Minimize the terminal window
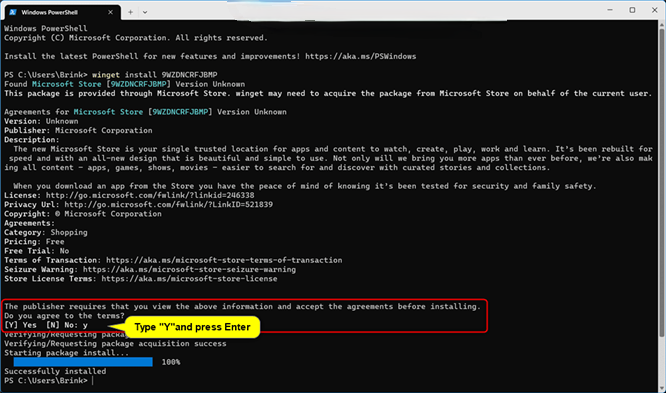Image resolution: width=666 pixels, height=393 pixels. pyautogui.click(x=610, y=10)
